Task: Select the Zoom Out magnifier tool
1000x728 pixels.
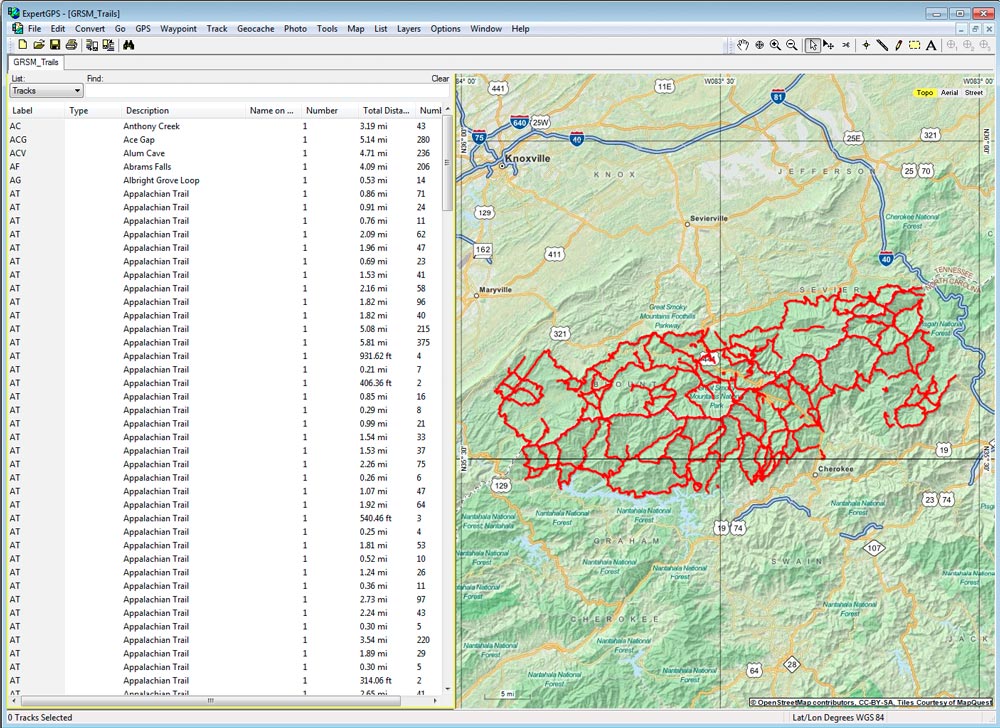Action: tap(791, 45)
